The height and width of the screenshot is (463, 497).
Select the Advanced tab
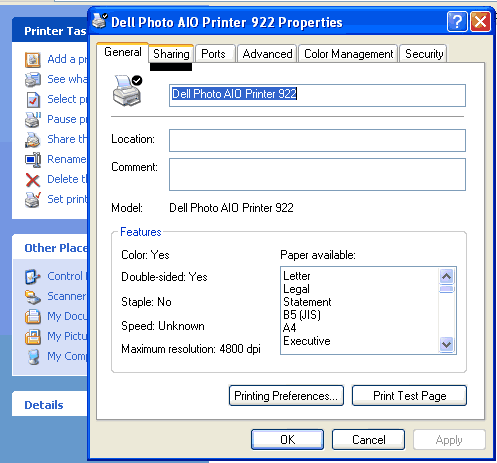click(x=267, y=54)
